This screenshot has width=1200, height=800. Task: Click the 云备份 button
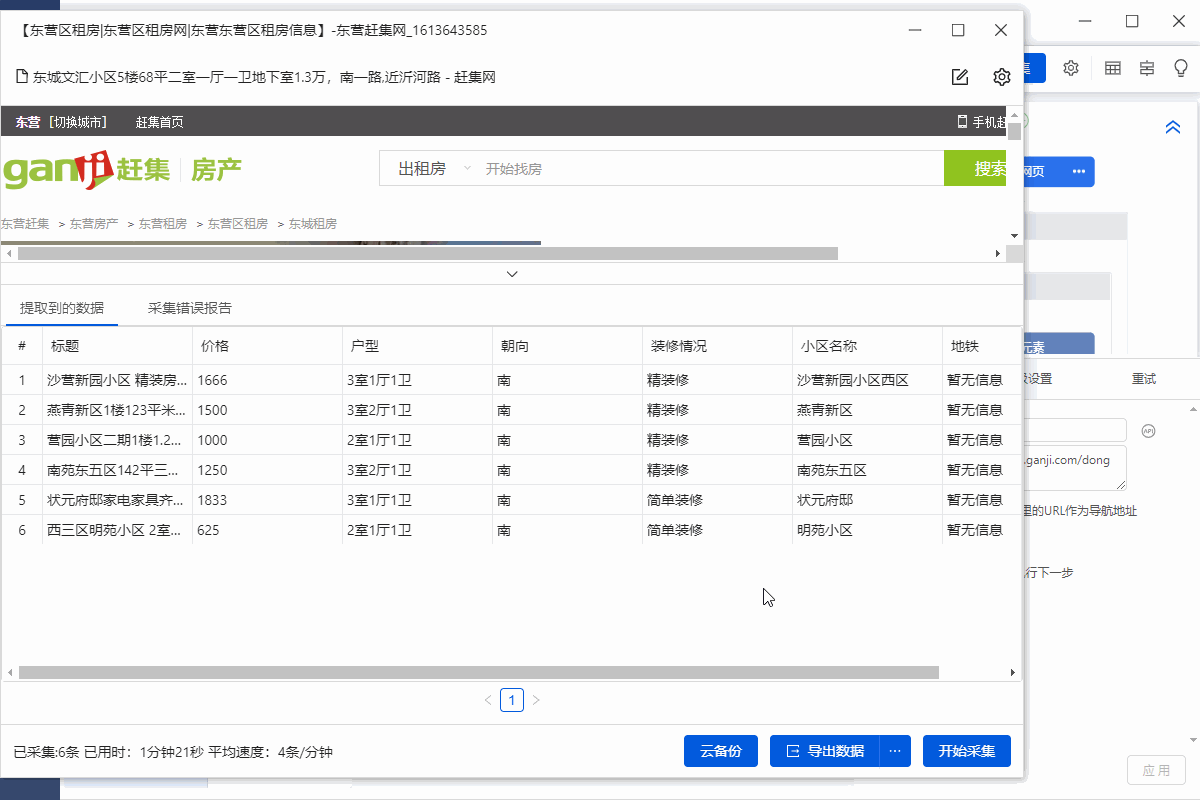point(720,751)
